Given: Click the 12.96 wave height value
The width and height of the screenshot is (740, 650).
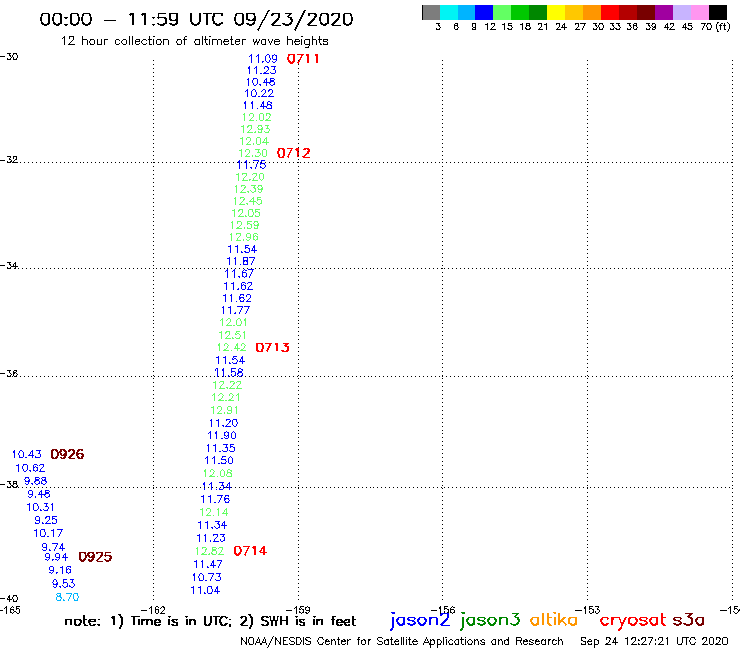Looking at the screenshot, I should (244, 237).
